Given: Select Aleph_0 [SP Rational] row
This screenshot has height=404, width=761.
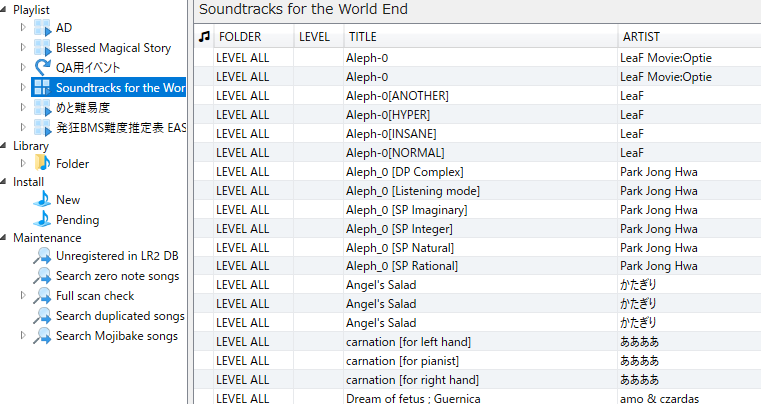Looking at the screenshot, I should [478, 266].
